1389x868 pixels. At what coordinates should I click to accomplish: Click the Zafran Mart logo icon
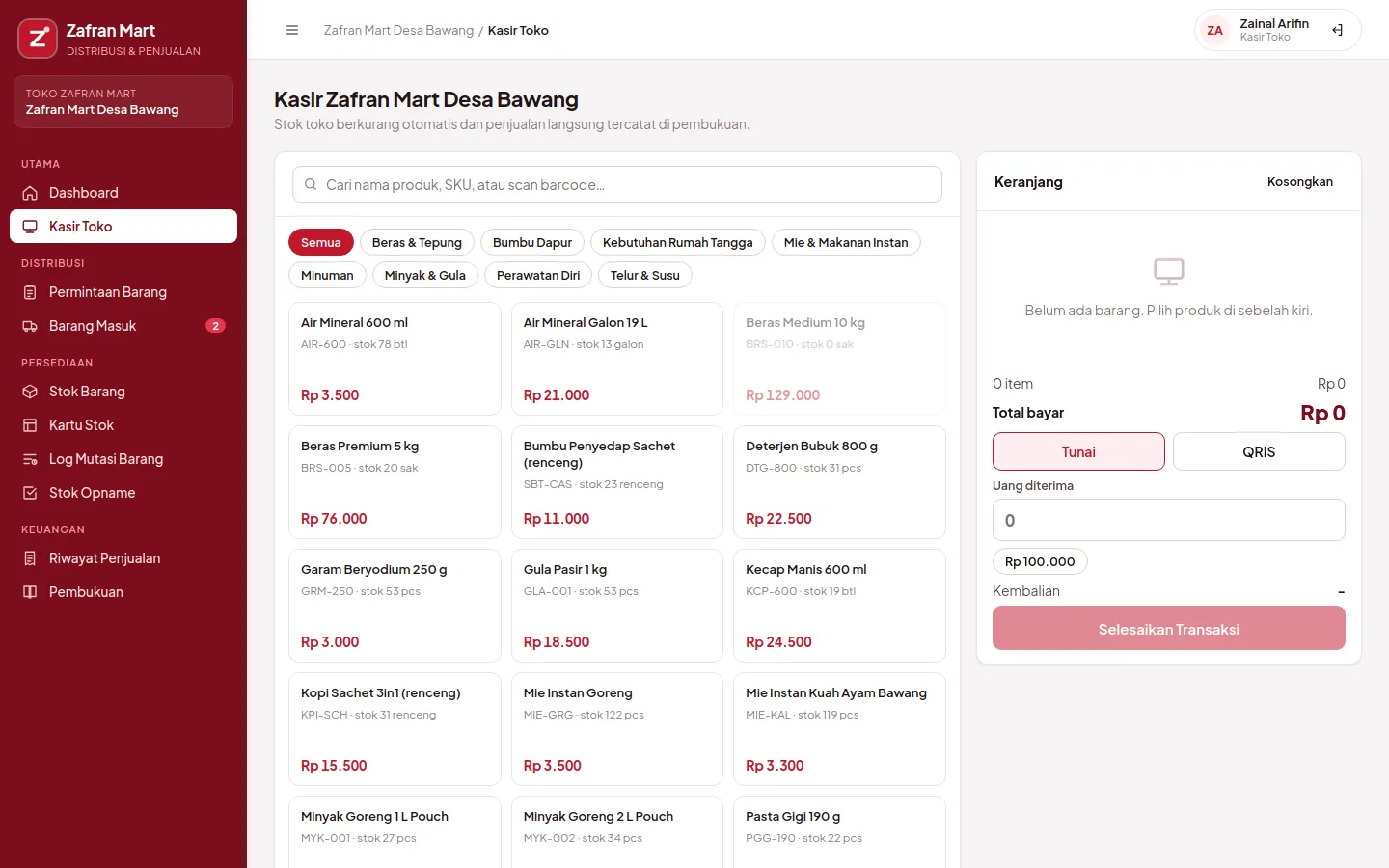coord(38,39)
